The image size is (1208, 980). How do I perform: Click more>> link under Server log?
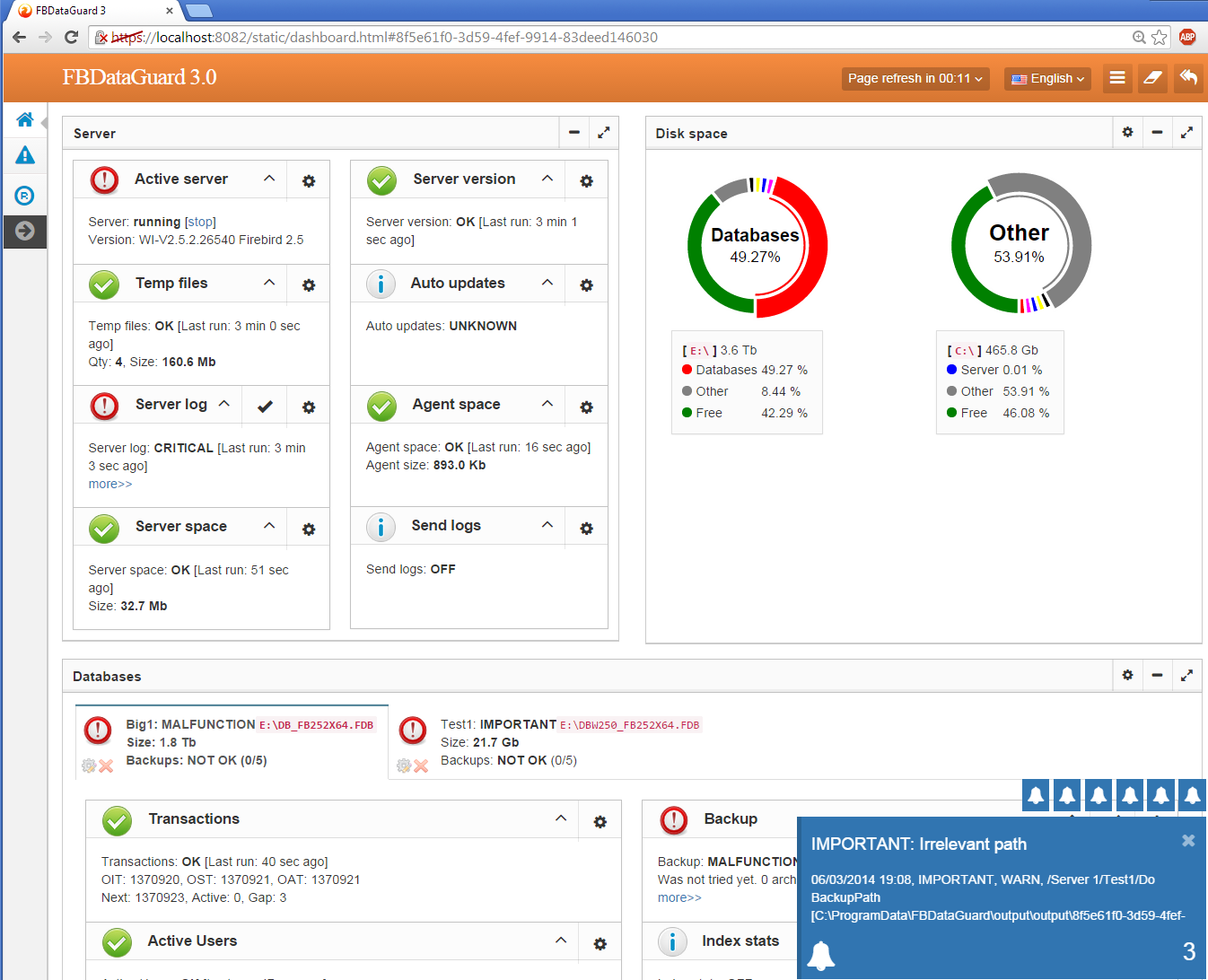click(x=110, y=484)
